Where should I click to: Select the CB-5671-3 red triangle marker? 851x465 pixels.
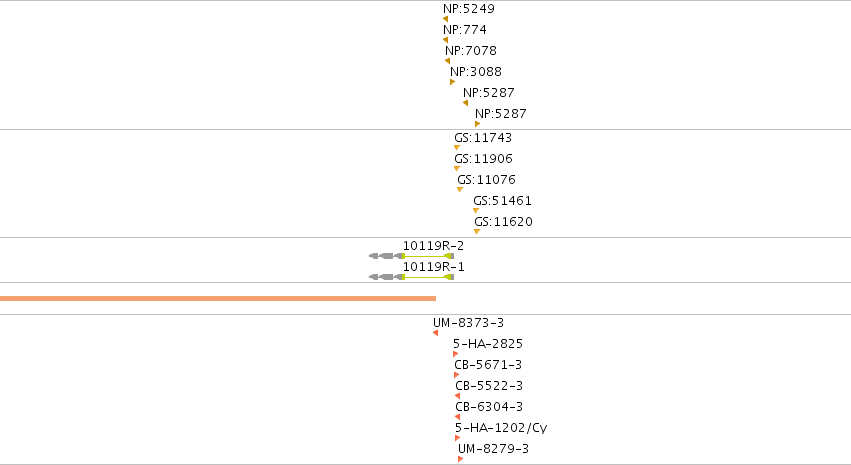pos(456,375)
